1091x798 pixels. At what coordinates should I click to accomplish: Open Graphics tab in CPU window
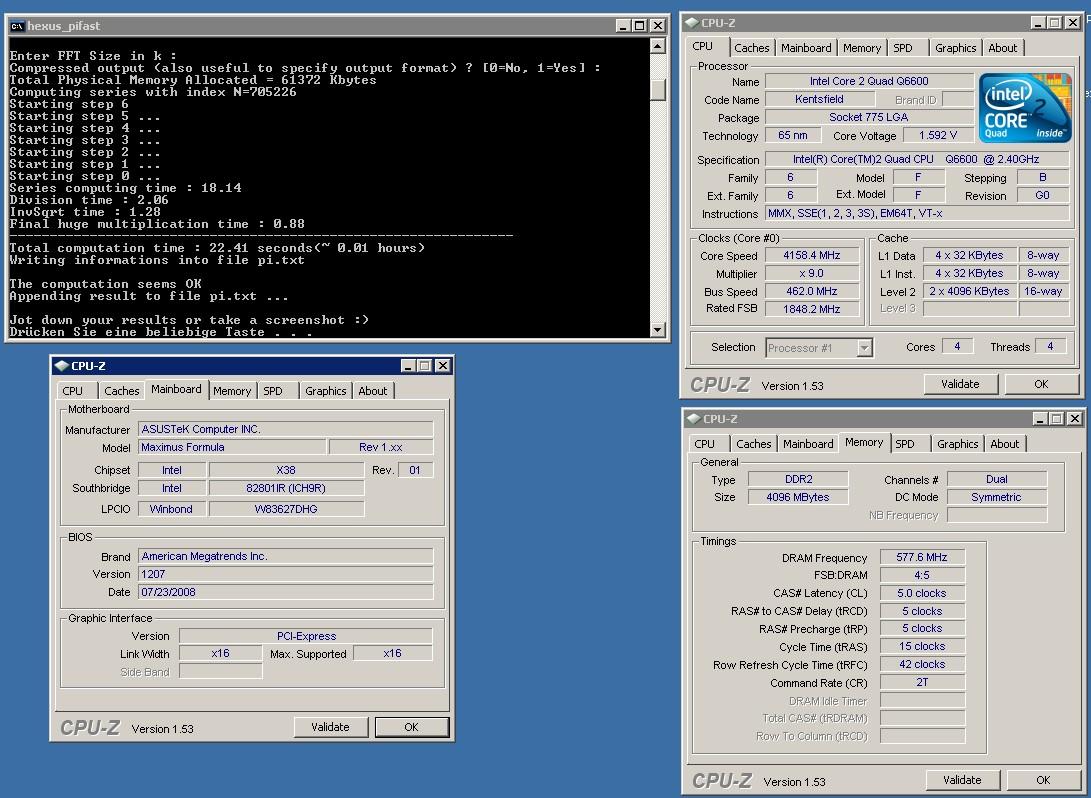point(955,48)
